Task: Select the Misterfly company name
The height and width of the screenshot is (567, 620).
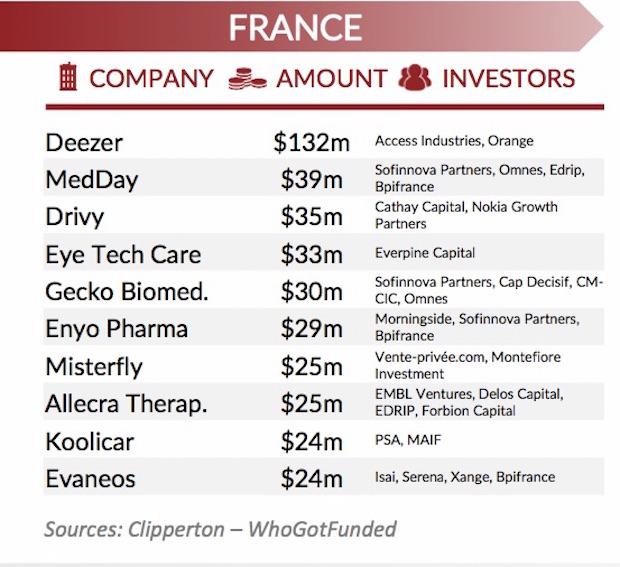Action: (94, 367)
